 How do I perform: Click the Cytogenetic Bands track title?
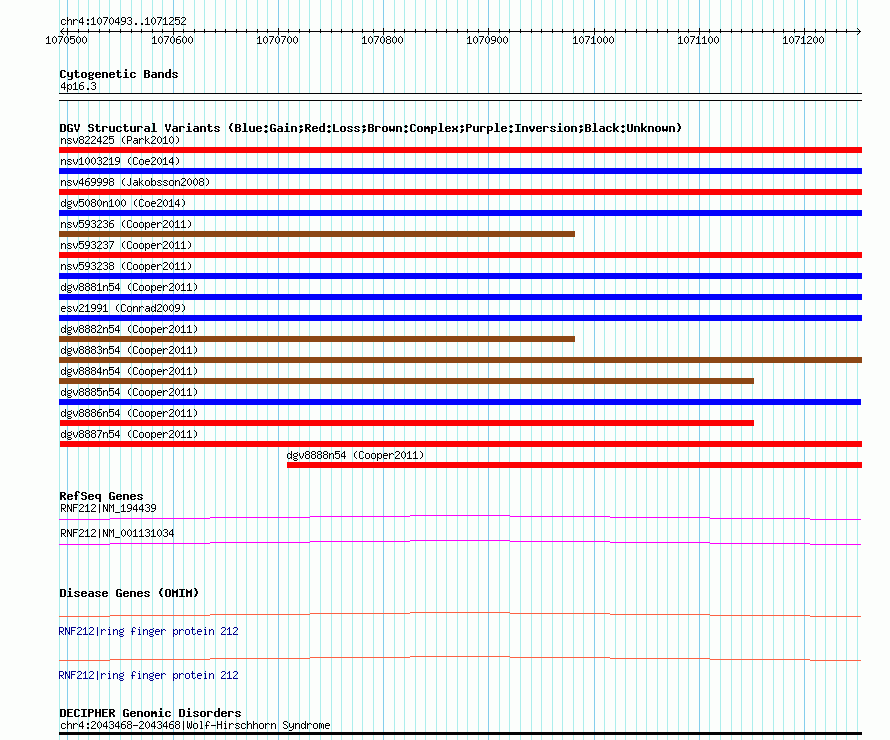pos(119,74)
